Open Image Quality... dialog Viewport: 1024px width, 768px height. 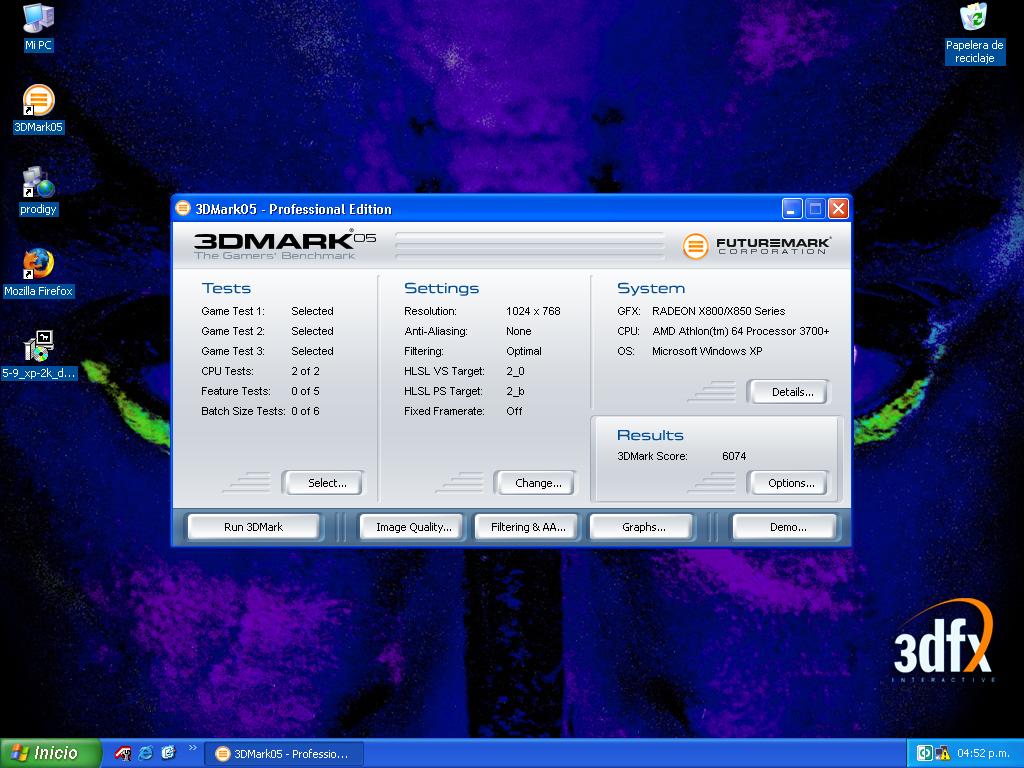[411, 527]
